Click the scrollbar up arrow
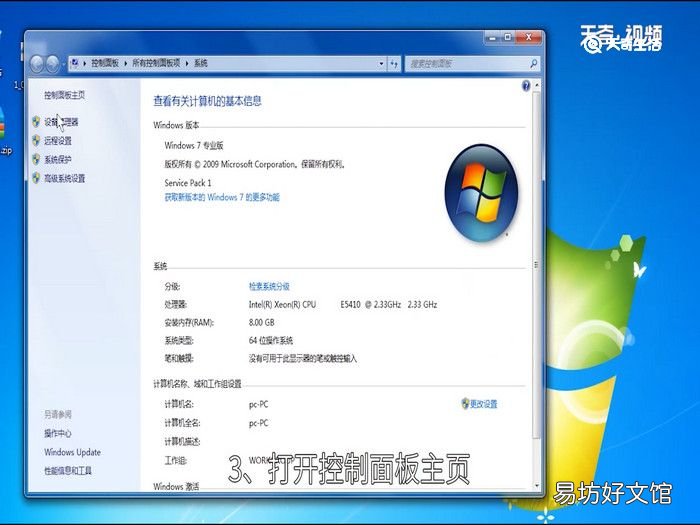 click(x=537, y=85)
